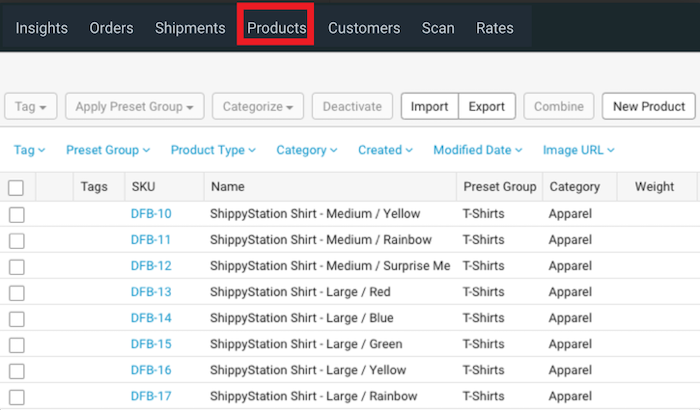Open SKU link DFB-17
The width and height of the screenshot is (700, 410).
point(151,396)
